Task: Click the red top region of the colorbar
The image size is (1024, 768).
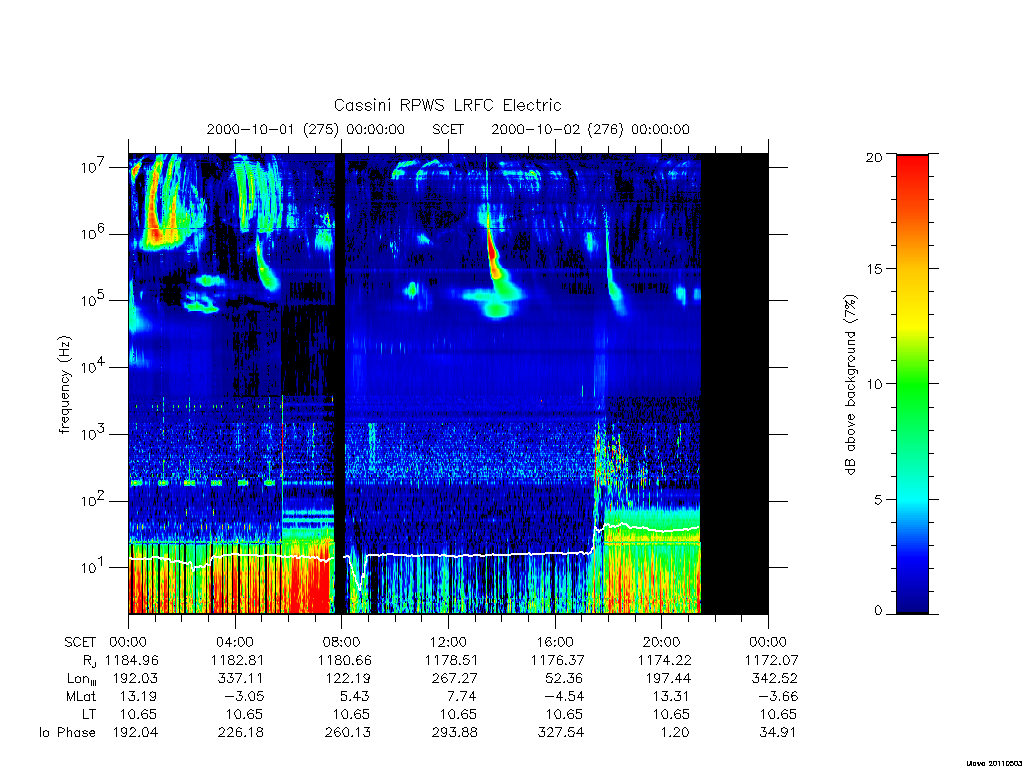Action: coord(912,173)
